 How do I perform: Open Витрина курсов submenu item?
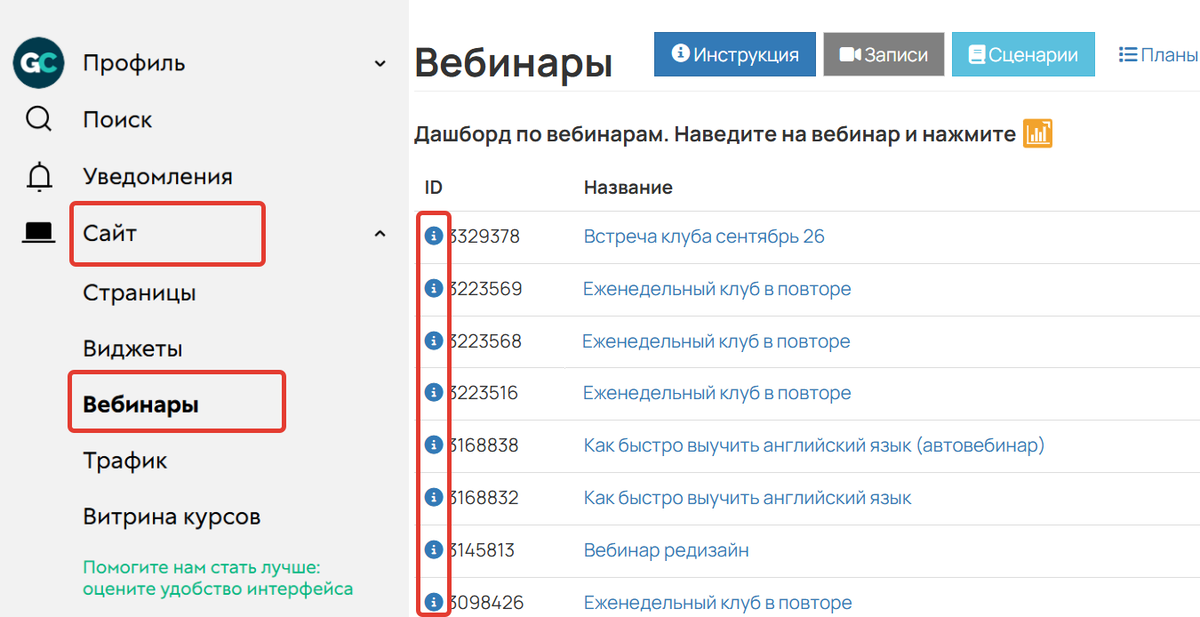(x=172, y=517)
